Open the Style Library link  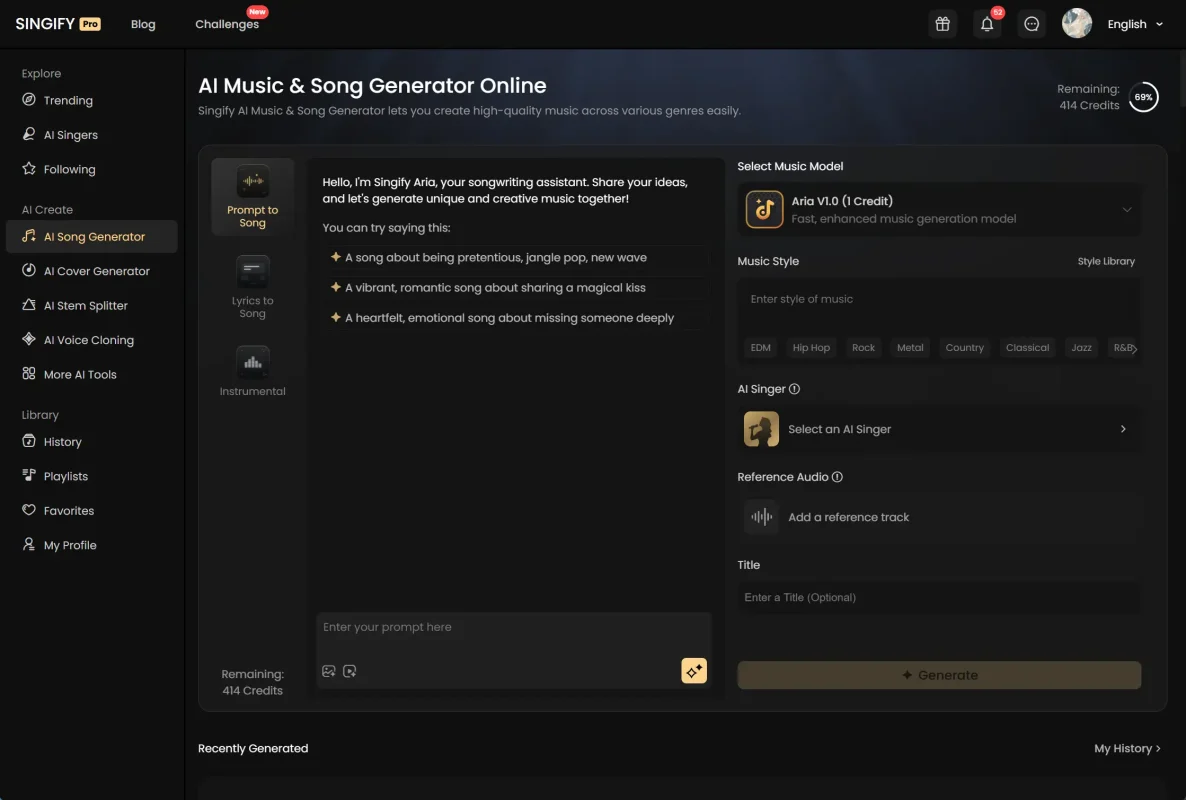click(x=1106, y=262)
